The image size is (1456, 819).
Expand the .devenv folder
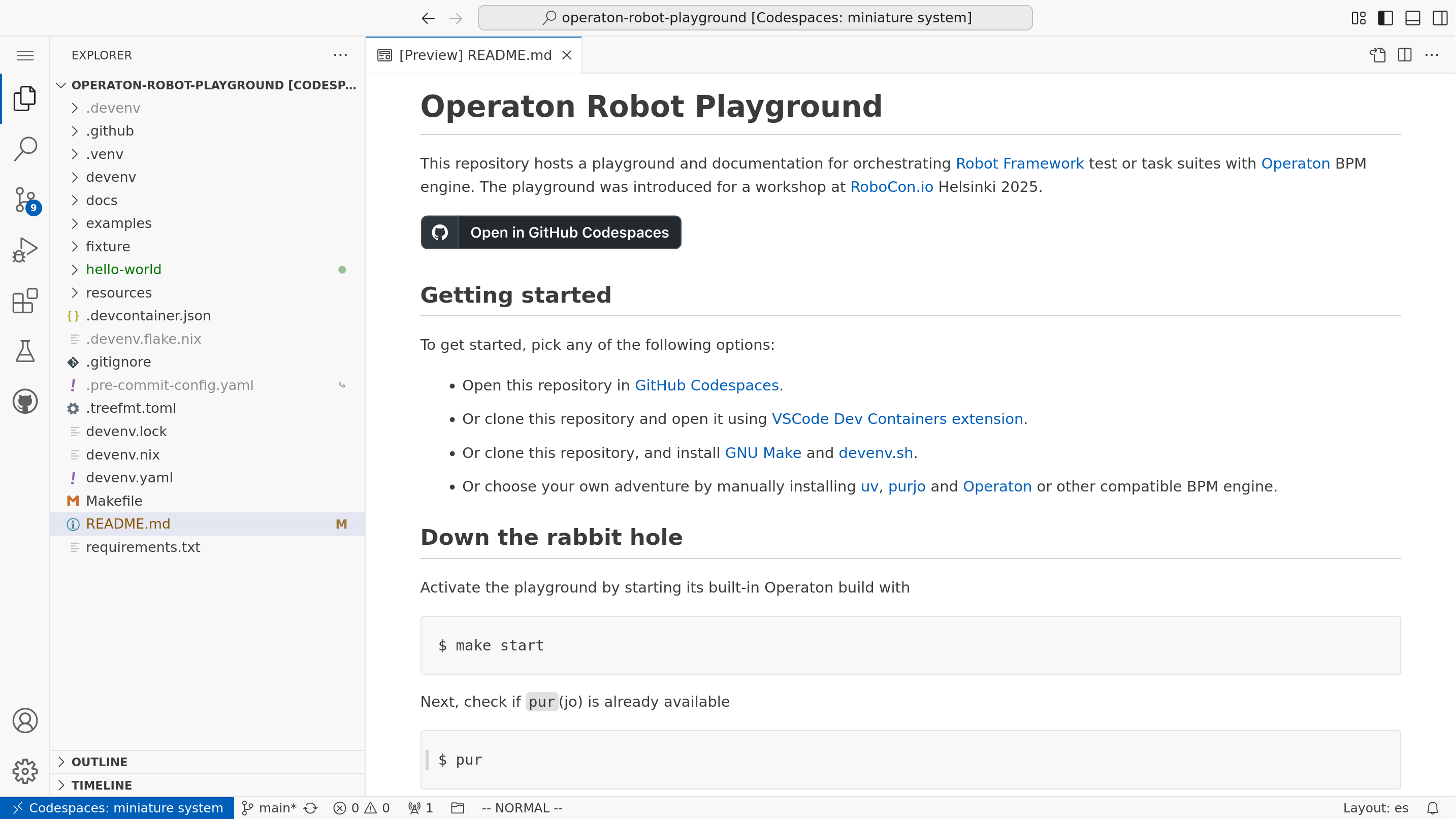pos(207,108)
